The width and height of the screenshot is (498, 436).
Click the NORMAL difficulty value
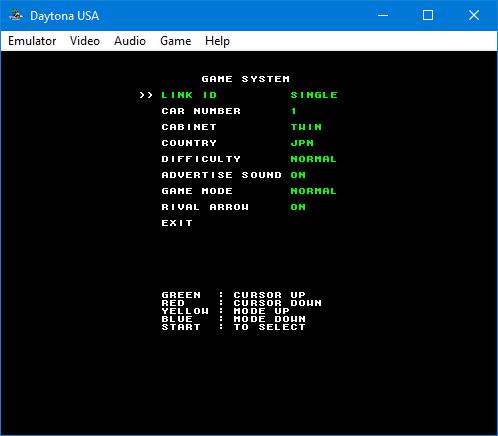(313, 159)
